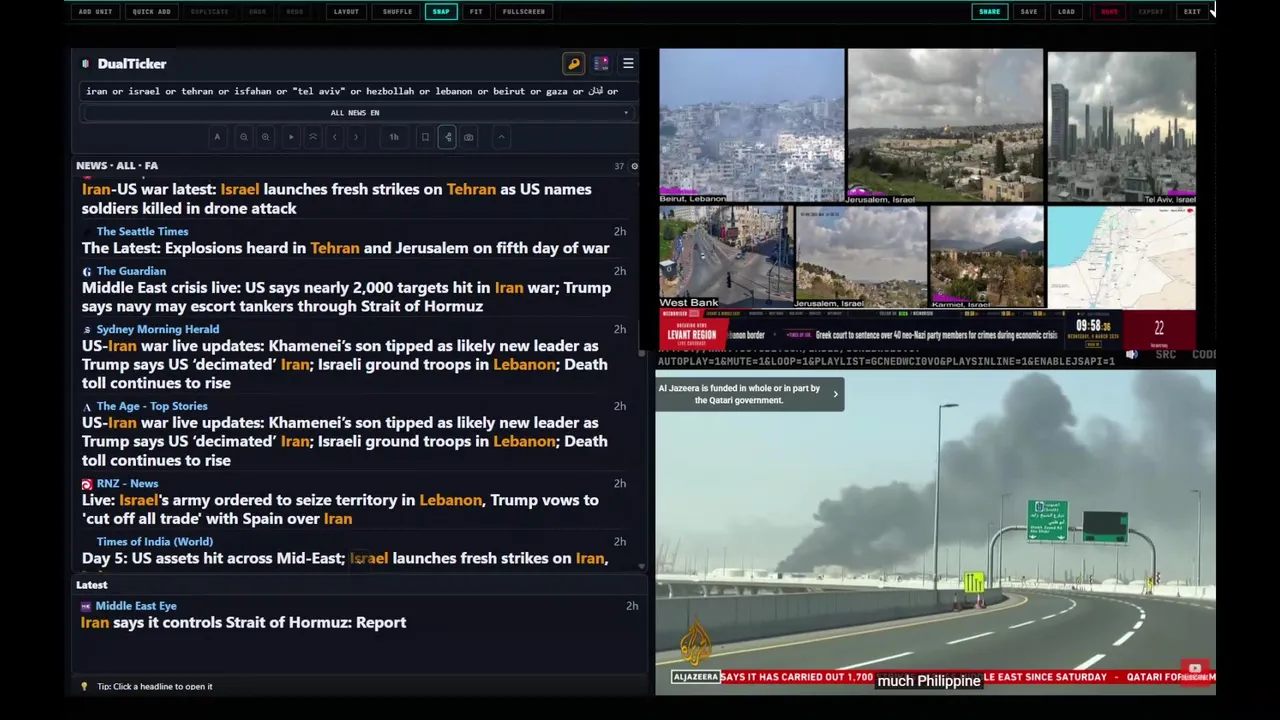Viewport: 1280px width, 720px height.
Task: Toggle the SNAP mode button
Action: [441, 12]
